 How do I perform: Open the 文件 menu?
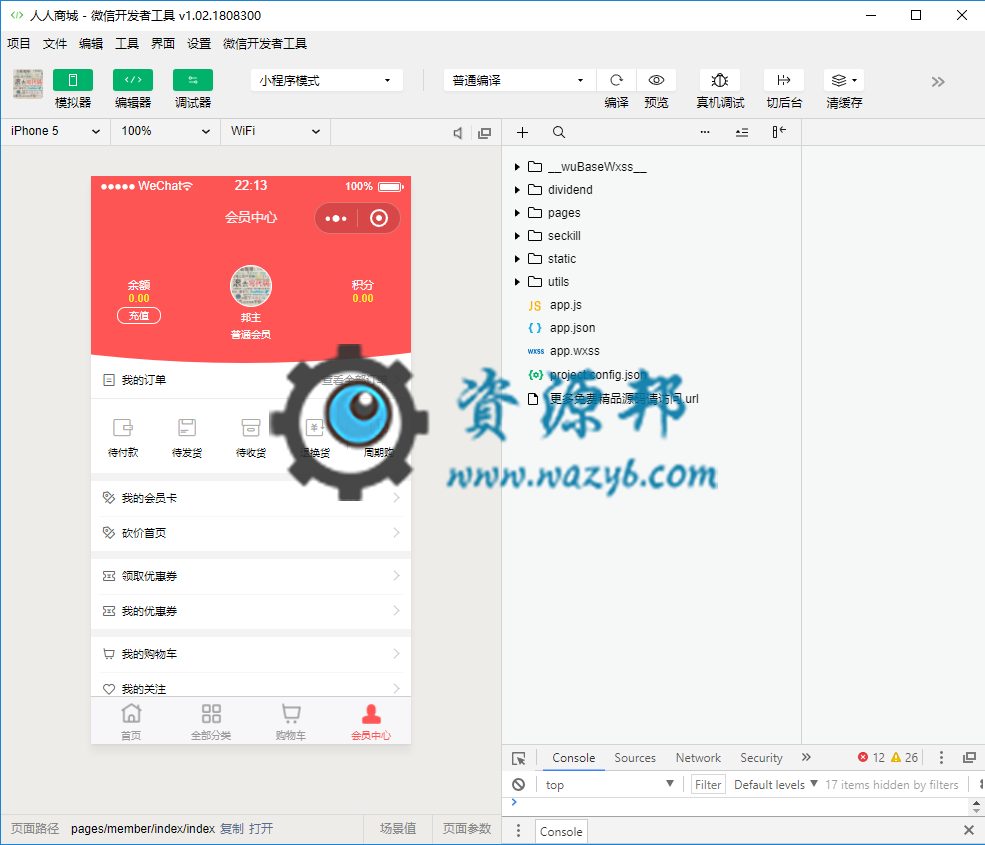(x=55, y=43)
